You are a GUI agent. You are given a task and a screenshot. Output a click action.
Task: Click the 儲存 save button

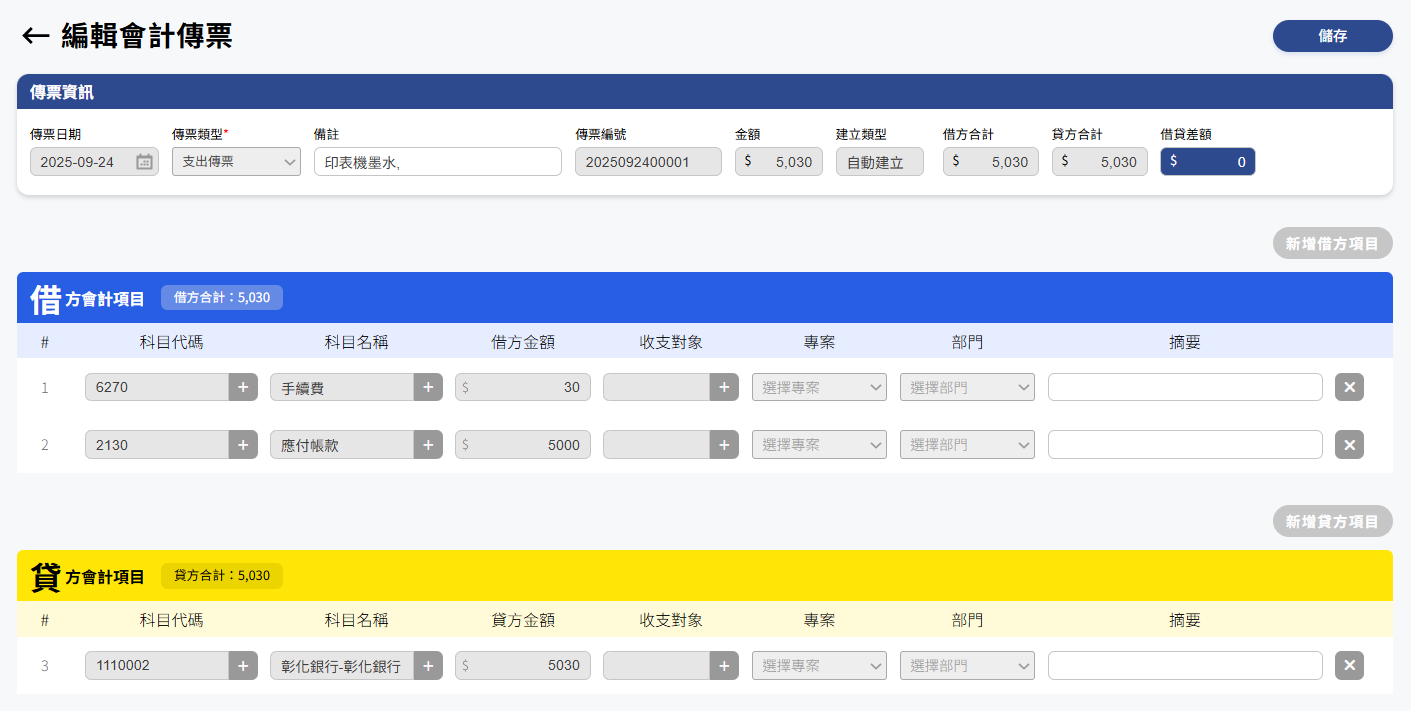tap(1332, 36)
